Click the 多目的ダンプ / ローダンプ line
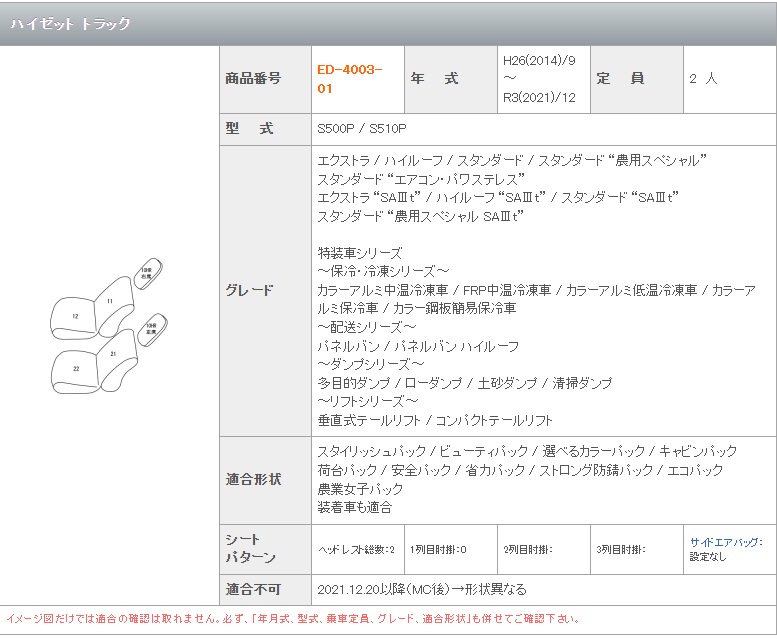This screenshot has height=639, width=777. tap(464, 383)
